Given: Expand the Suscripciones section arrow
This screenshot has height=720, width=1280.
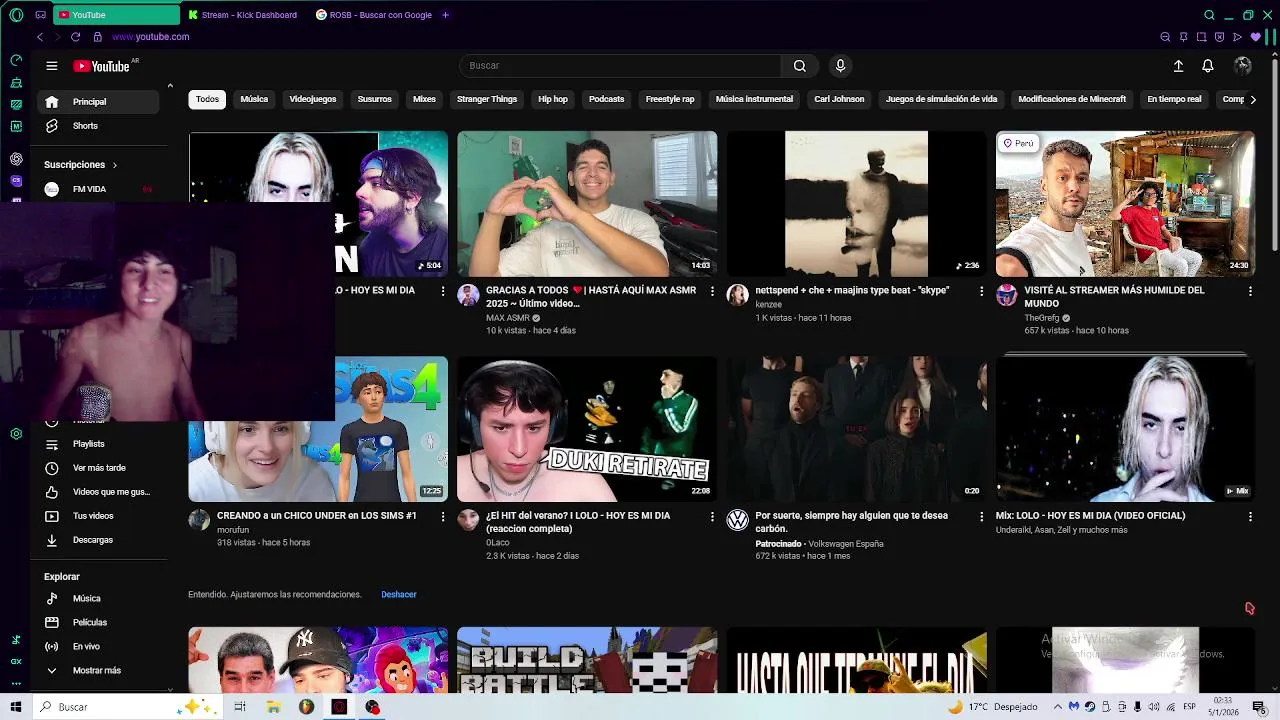Looking at the screenshot, I should coord(115,165).
